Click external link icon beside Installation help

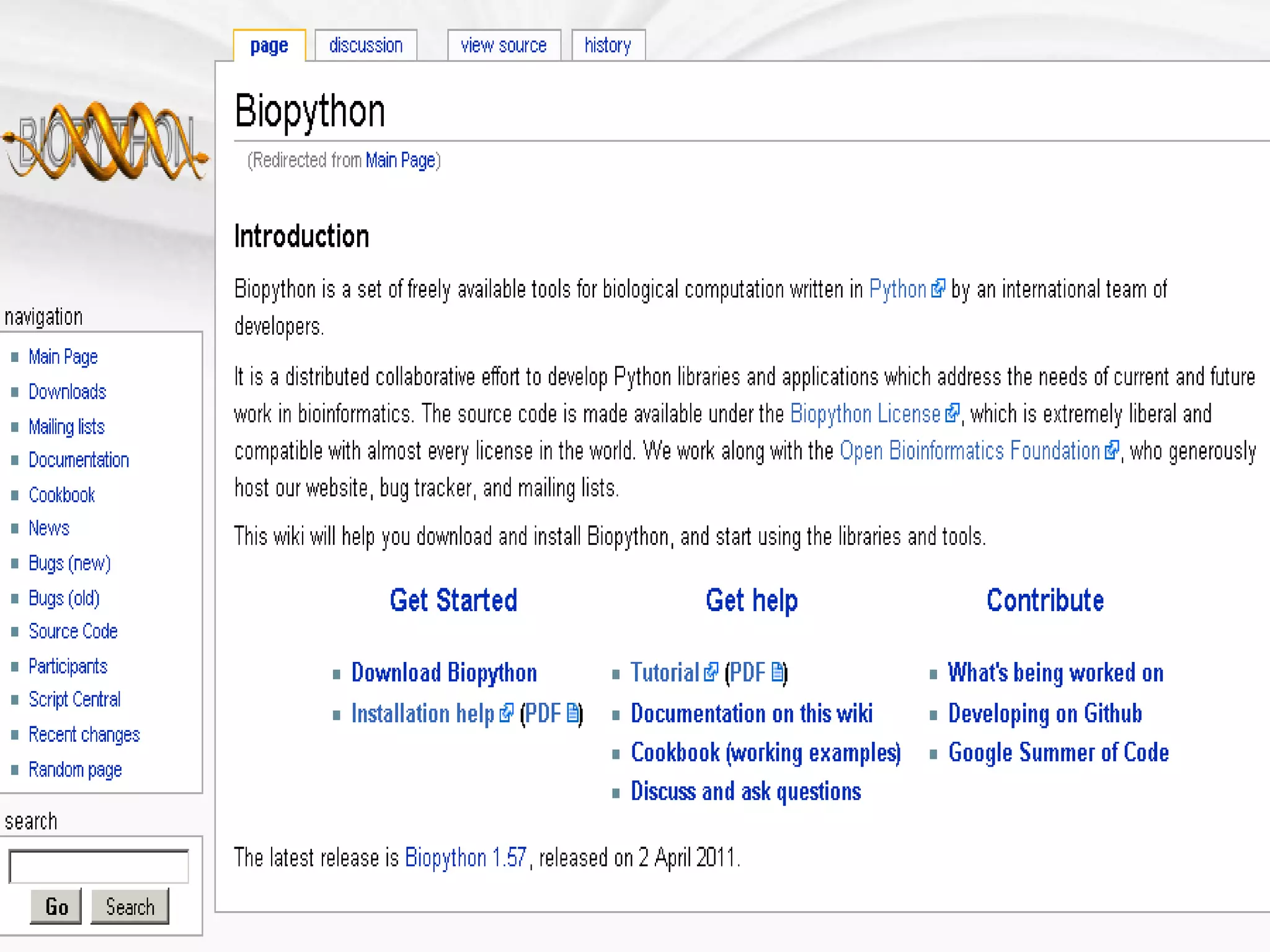pos(507,713)
